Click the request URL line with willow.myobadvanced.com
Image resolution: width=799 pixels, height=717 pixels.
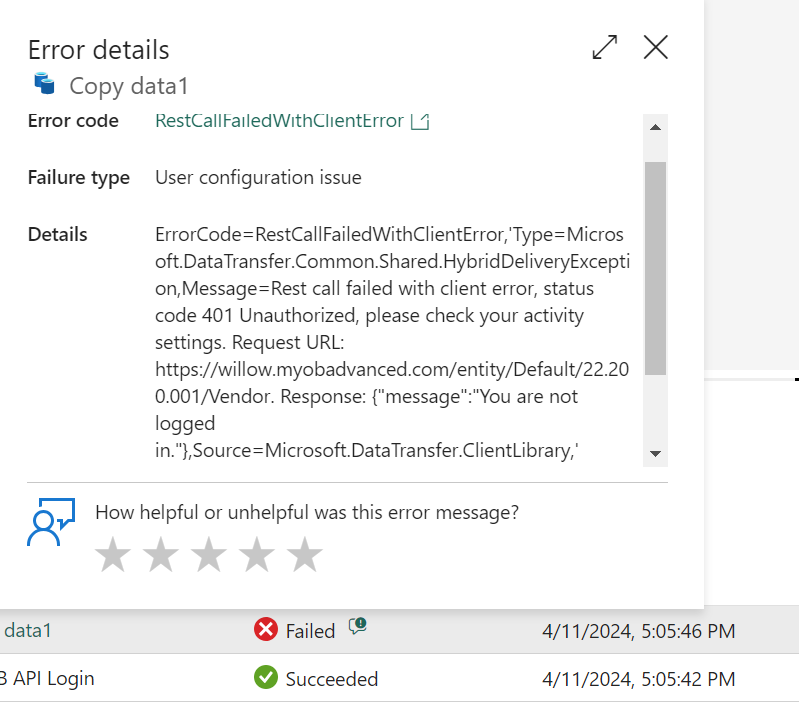(392, 369)
